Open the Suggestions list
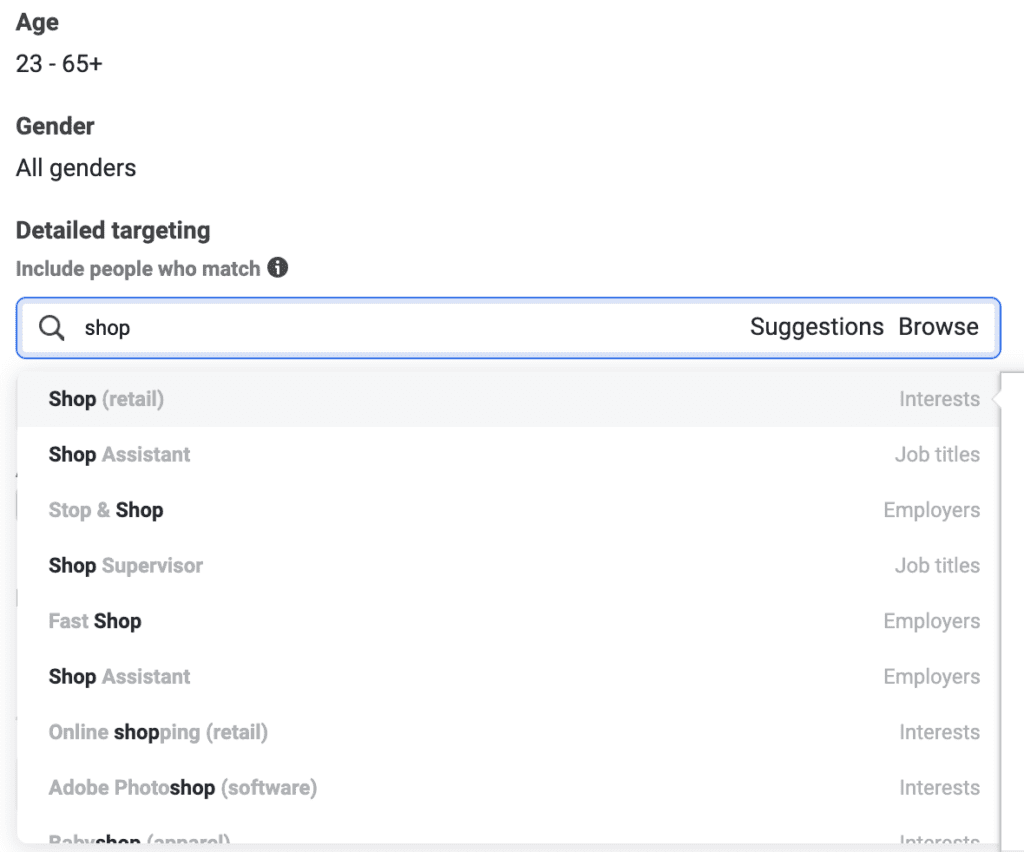The width and height of the screenshot is (1024, 852). point(816,327)
